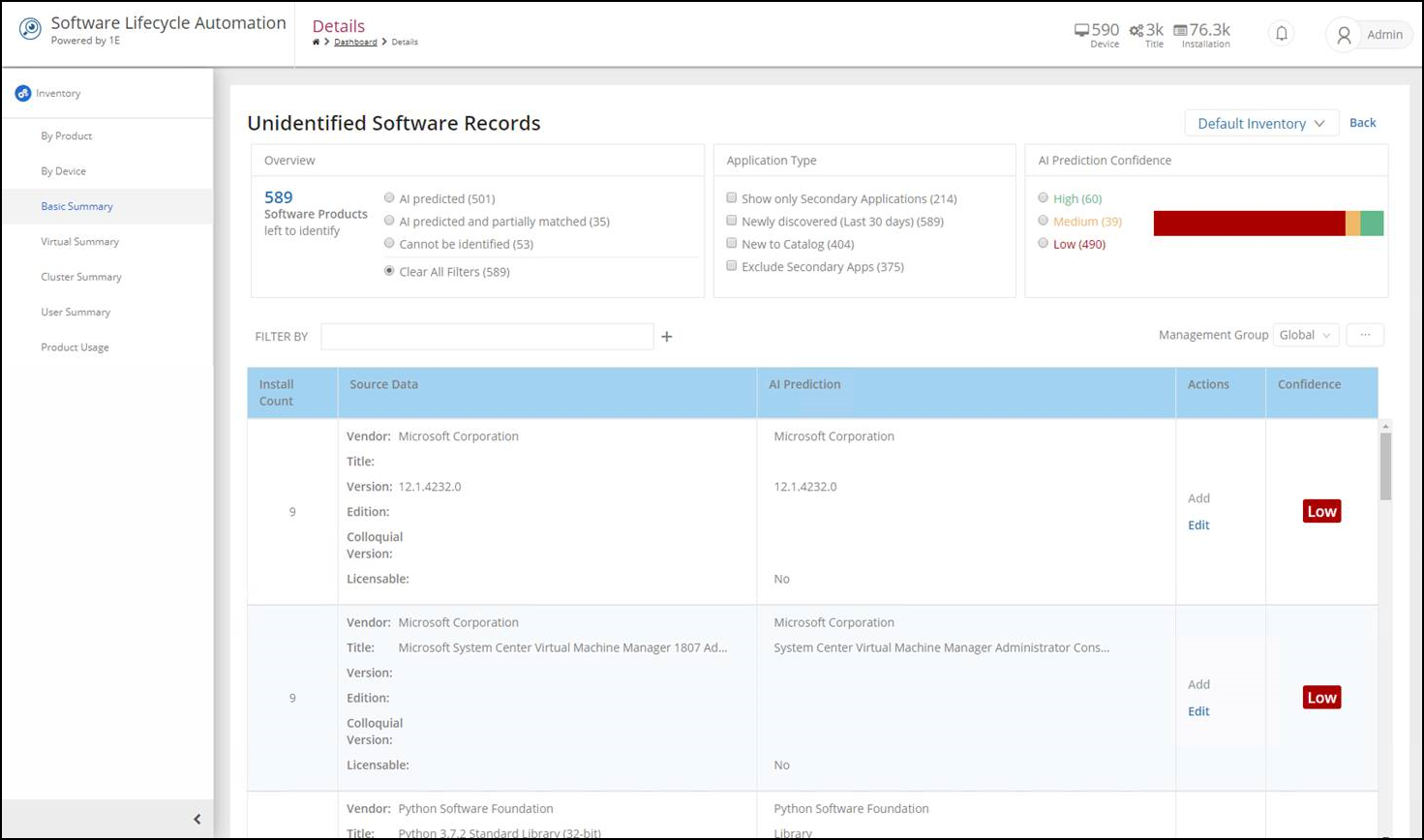The height and width of the screenshot is (840, 1424).
Task: Click the red segment of confidence bar
Action: tap(1249, 224)
